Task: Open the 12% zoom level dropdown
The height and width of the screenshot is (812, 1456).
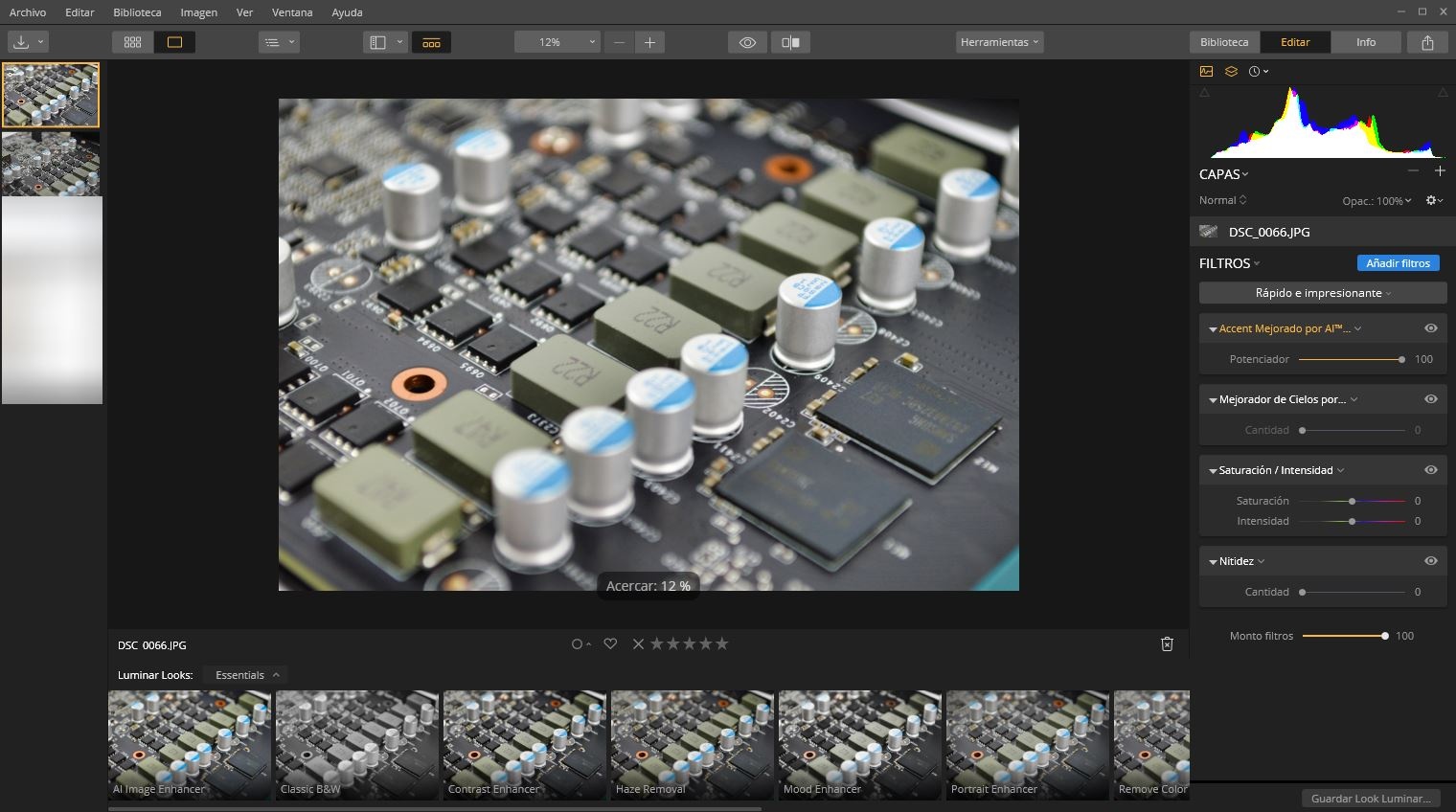Action: pyautogui.click(x=557, y=42)
